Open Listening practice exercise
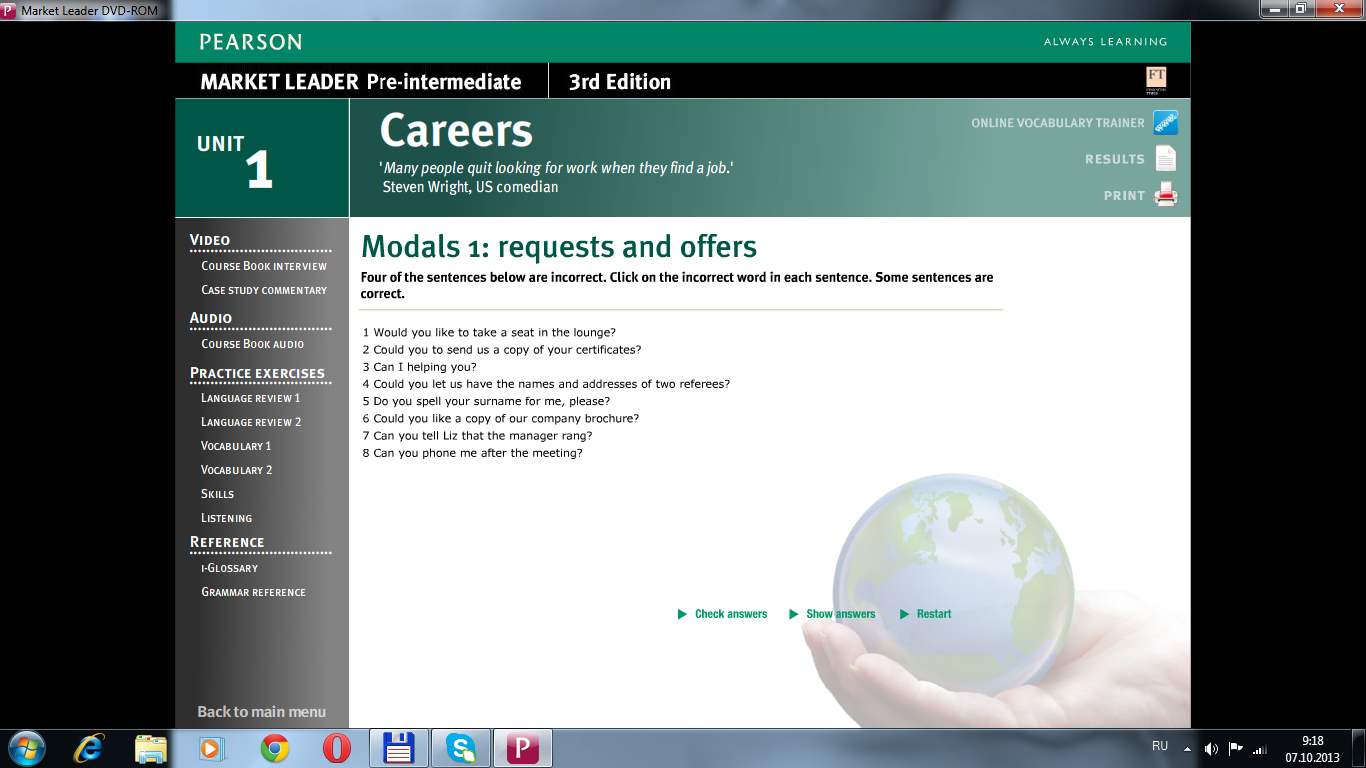Screen dimensions: 1366x768 [x=226, y=518]
